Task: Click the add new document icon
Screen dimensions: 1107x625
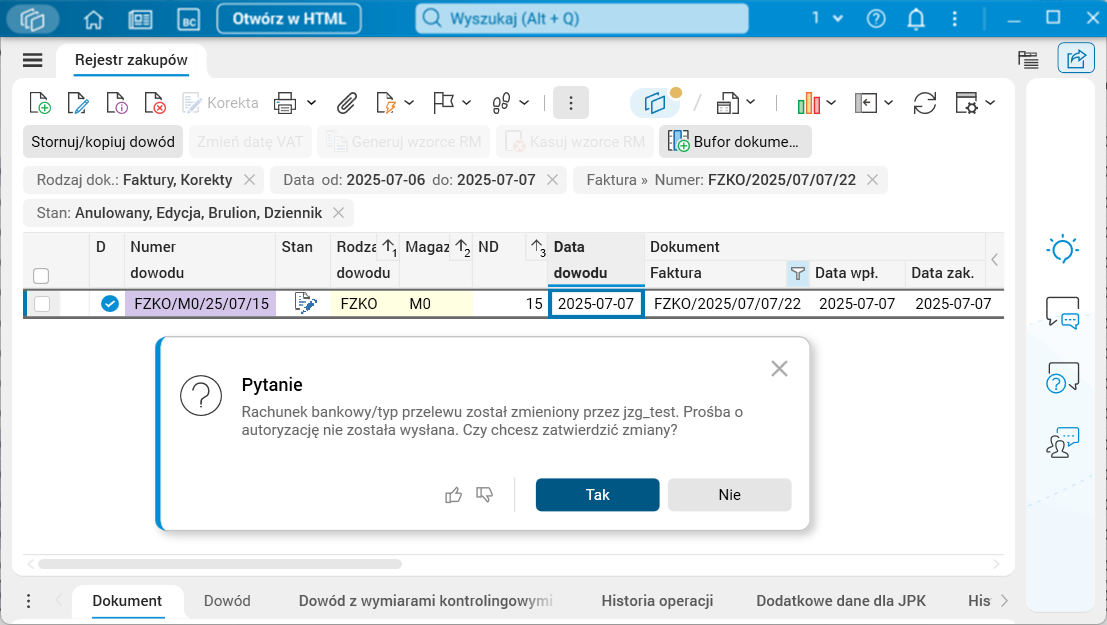Action: (40, 103)
